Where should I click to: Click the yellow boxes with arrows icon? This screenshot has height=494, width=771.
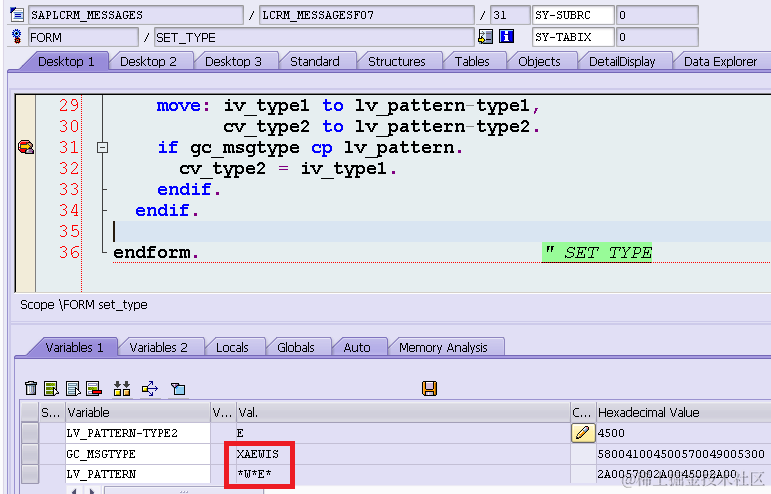click(x=122, y=388)
